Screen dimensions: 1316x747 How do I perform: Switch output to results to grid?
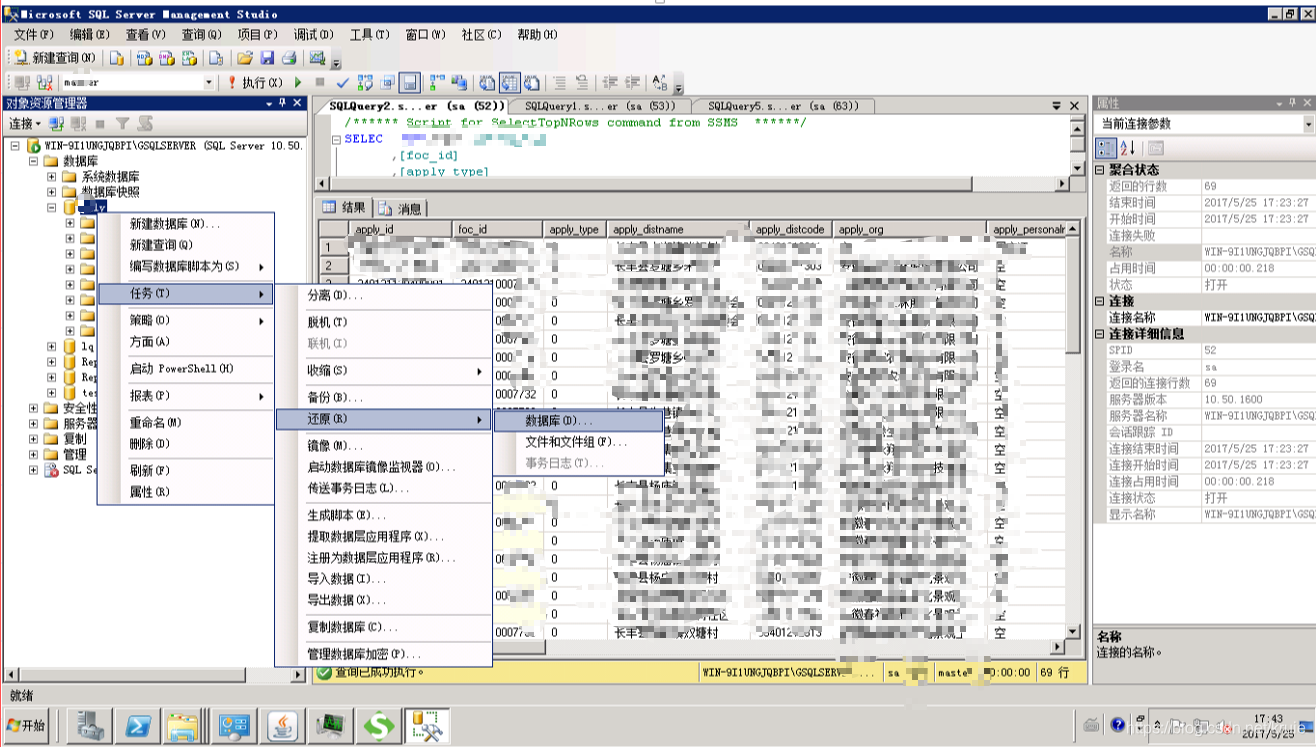[x=510, y=83]
